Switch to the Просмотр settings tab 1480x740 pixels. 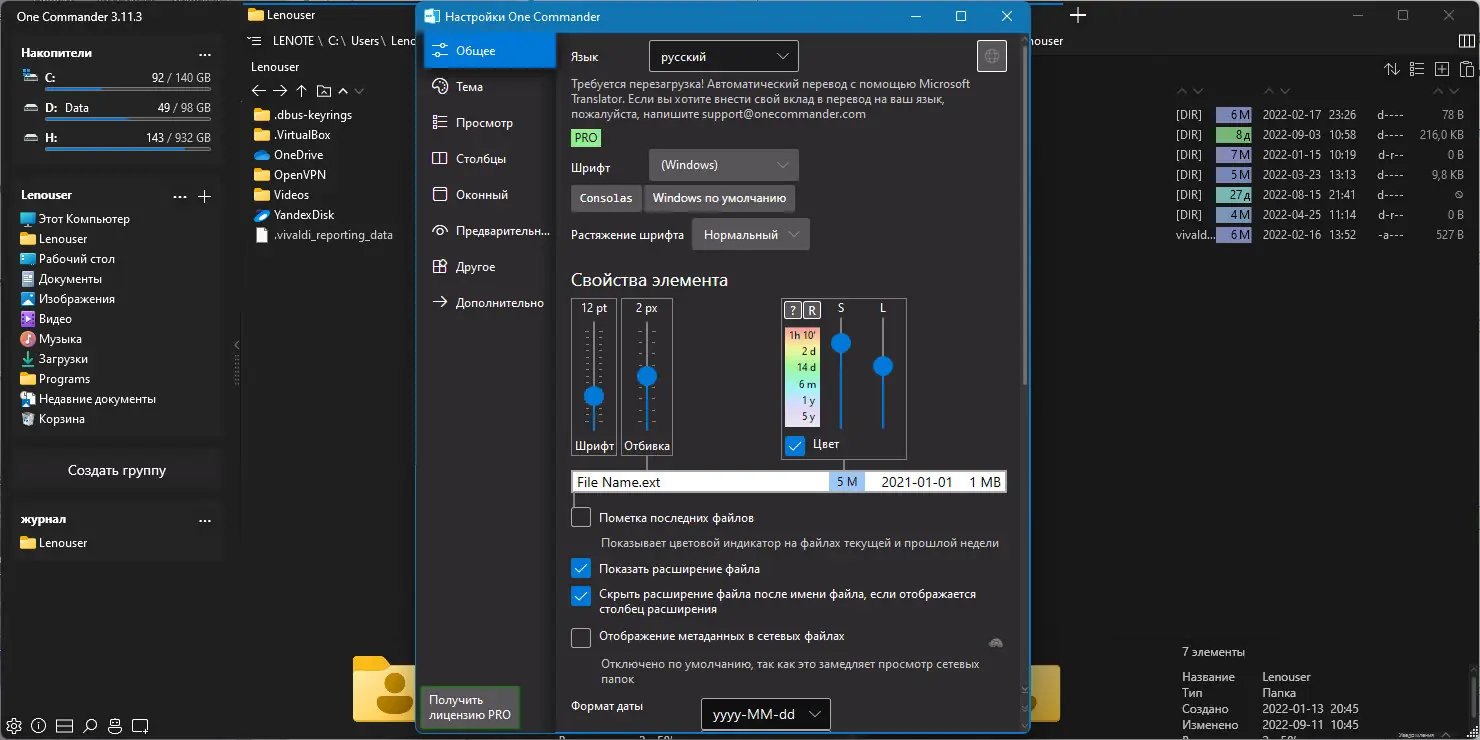pos(490,122)
